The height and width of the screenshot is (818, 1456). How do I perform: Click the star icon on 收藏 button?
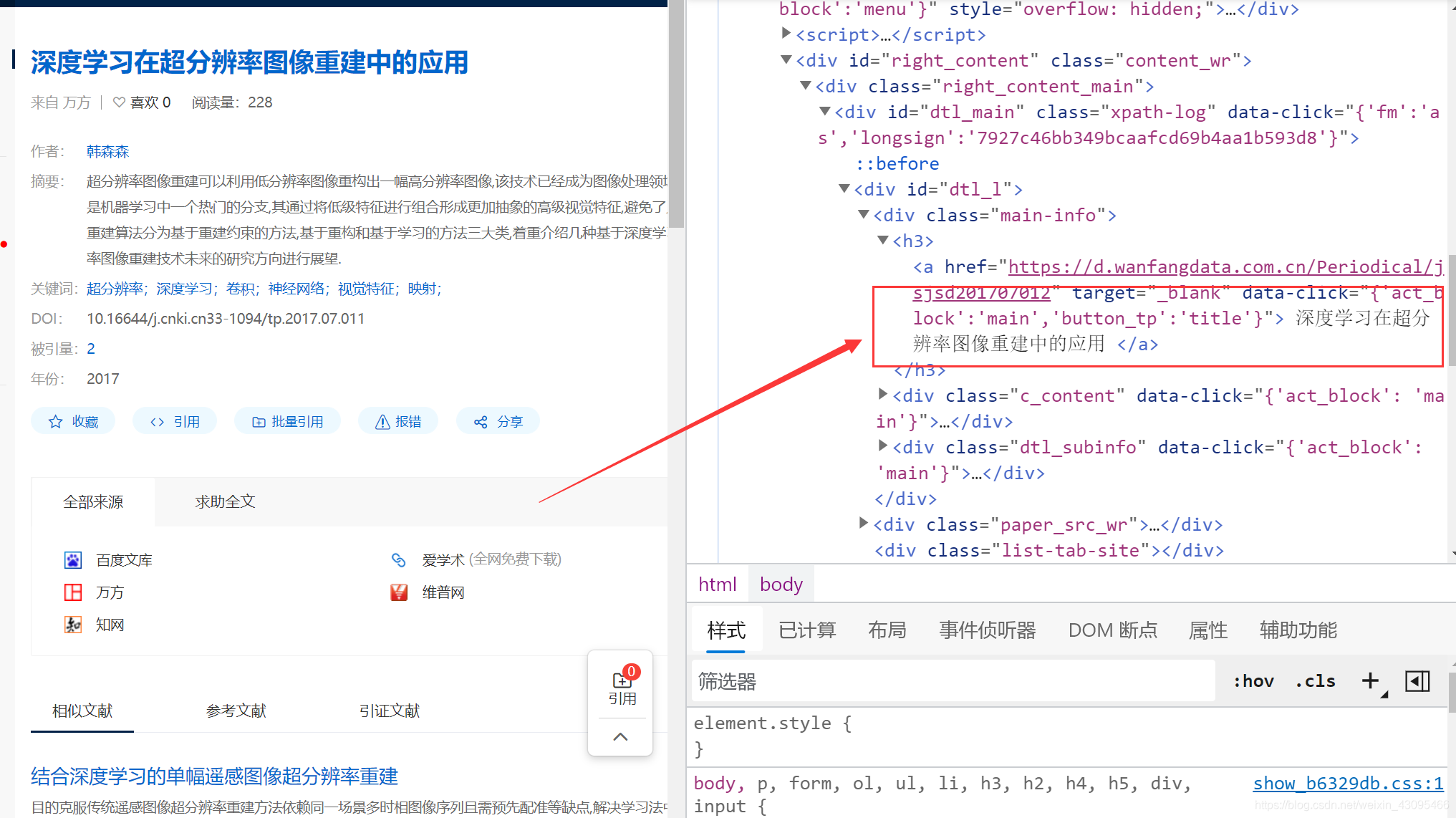tap(55, 422)
